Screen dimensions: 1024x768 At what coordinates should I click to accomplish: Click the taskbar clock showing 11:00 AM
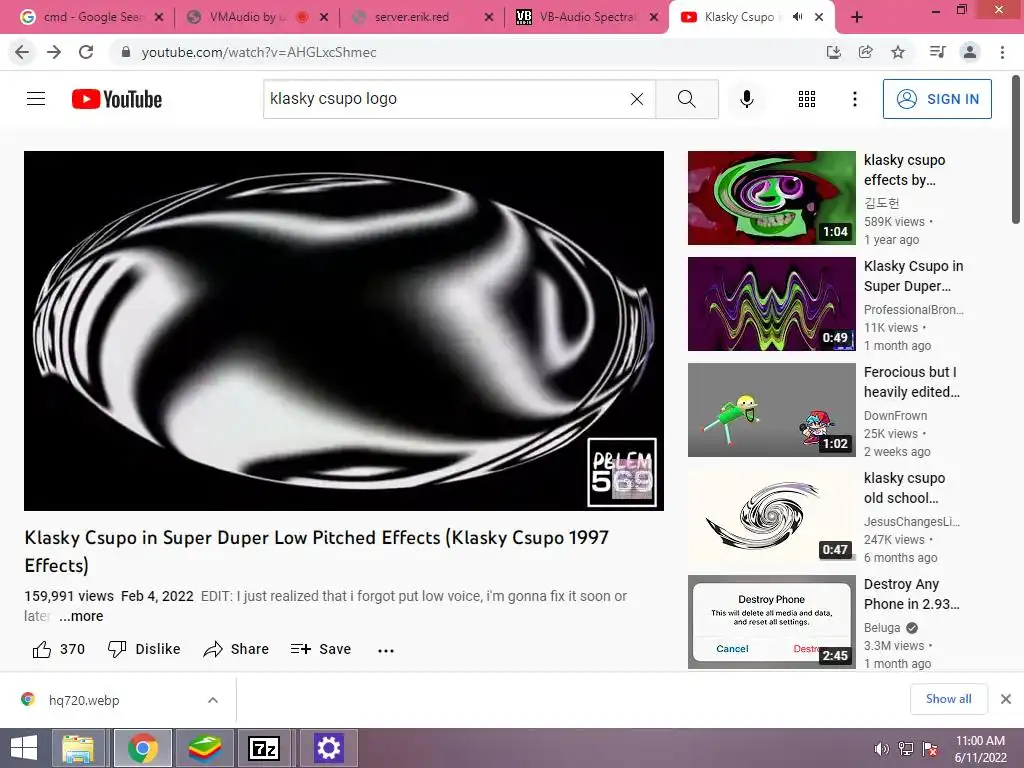point(980,749)
